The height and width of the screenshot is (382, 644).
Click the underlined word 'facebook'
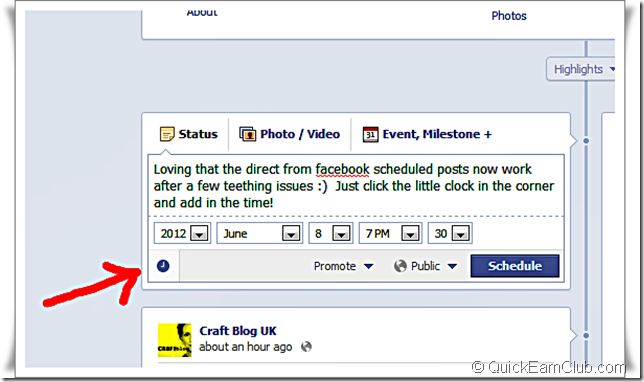343,169
